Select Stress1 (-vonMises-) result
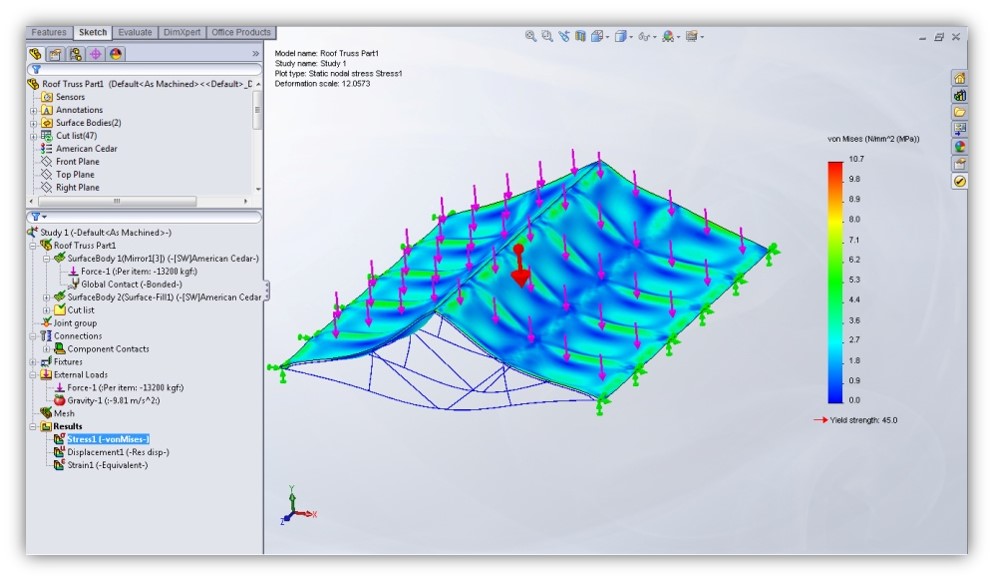This screenshot has width=994, height=581. [x=108, y=439]
